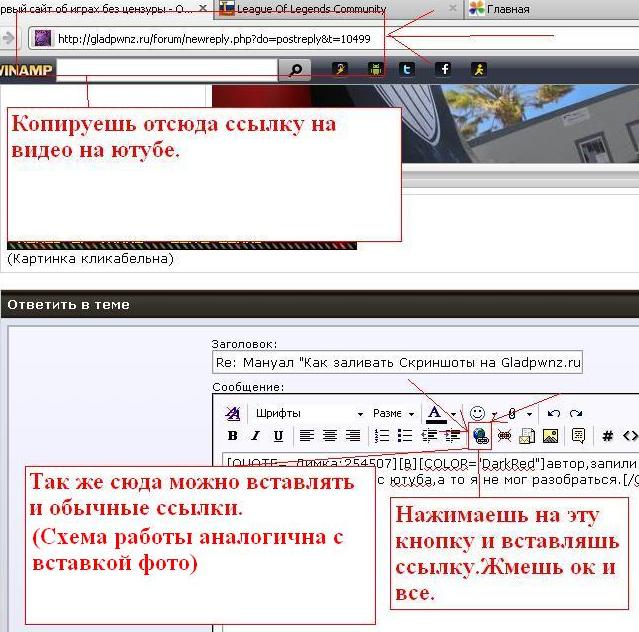The width and height of the screenshot is (639, 632).
Task: Click the Remove Formatting icon in editor
Action: pos(233,414)
